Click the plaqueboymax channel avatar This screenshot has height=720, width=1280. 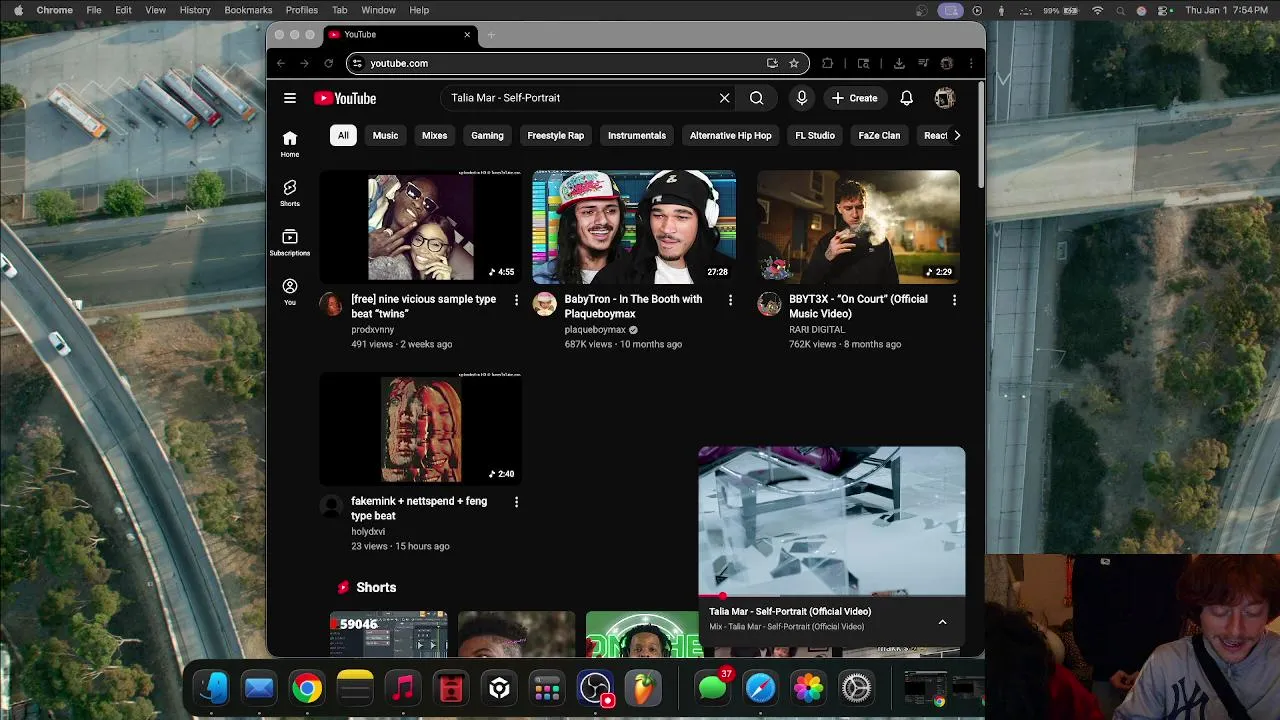tap(544, 304)
